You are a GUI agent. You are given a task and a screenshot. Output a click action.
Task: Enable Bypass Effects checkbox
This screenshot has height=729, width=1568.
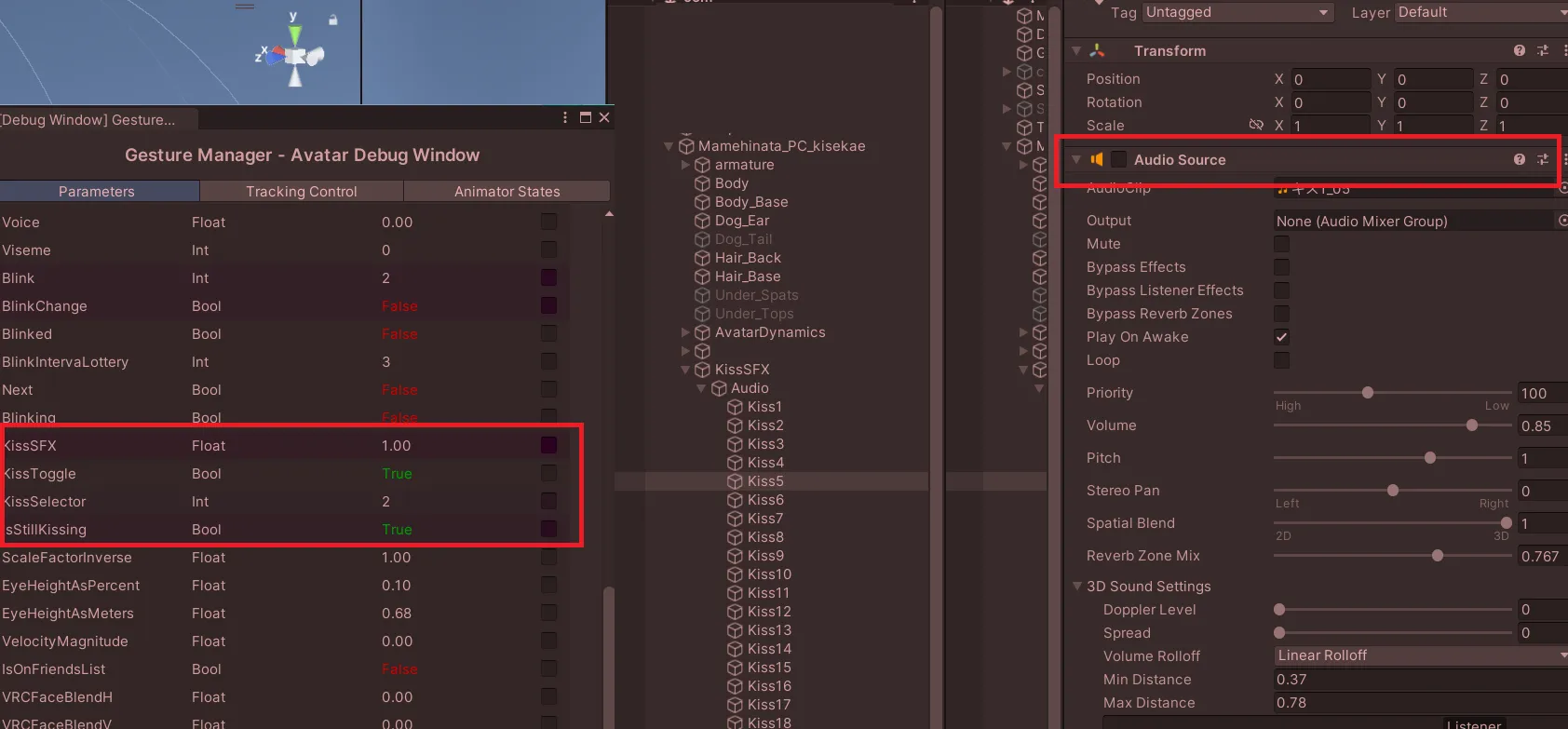(x=1282, y=267)
